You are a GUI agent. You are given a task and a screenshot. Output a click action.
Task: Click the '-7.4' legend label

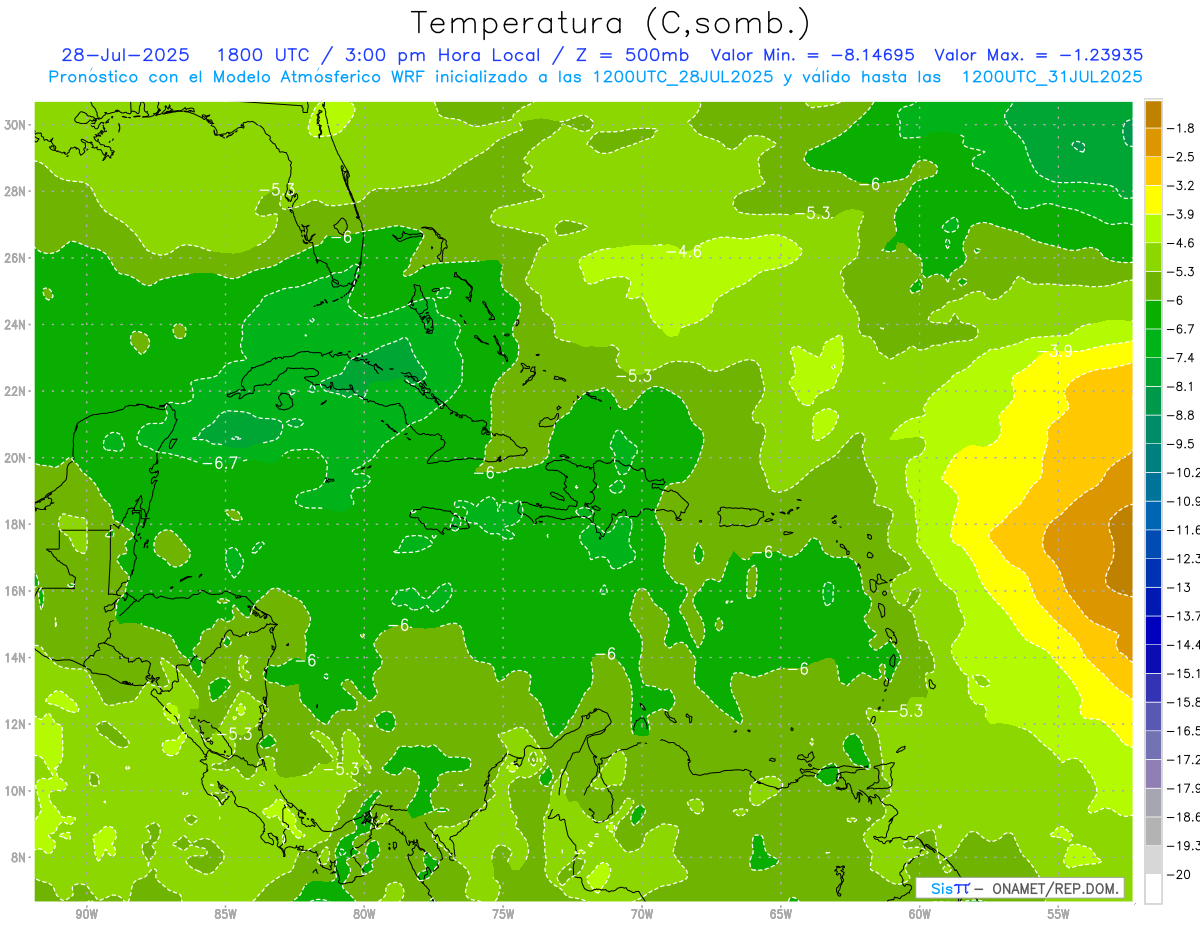[x=1181, y=357]
